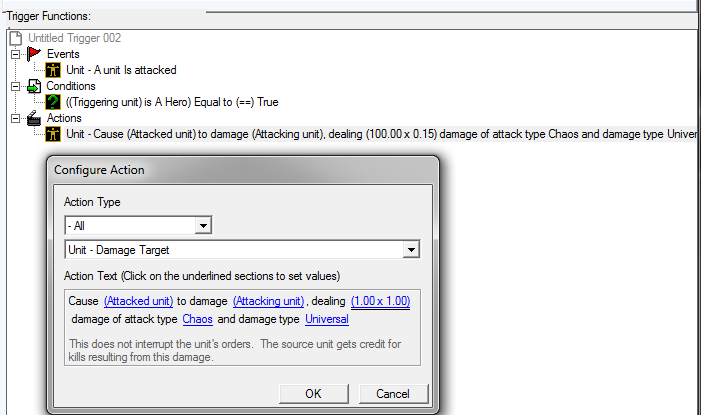The image size is (701, 415).
Task: Click the unit icon beside 'A unit Is attacked'
Action: coord(53,70)
